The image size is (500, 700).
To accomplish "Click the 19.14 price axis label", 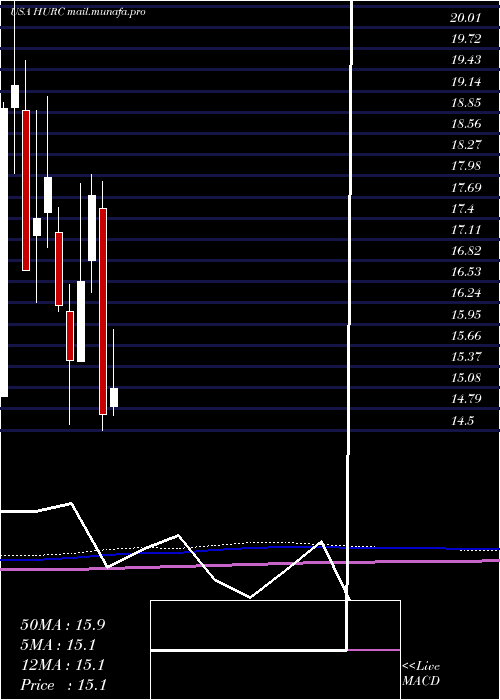I will 466,82.
